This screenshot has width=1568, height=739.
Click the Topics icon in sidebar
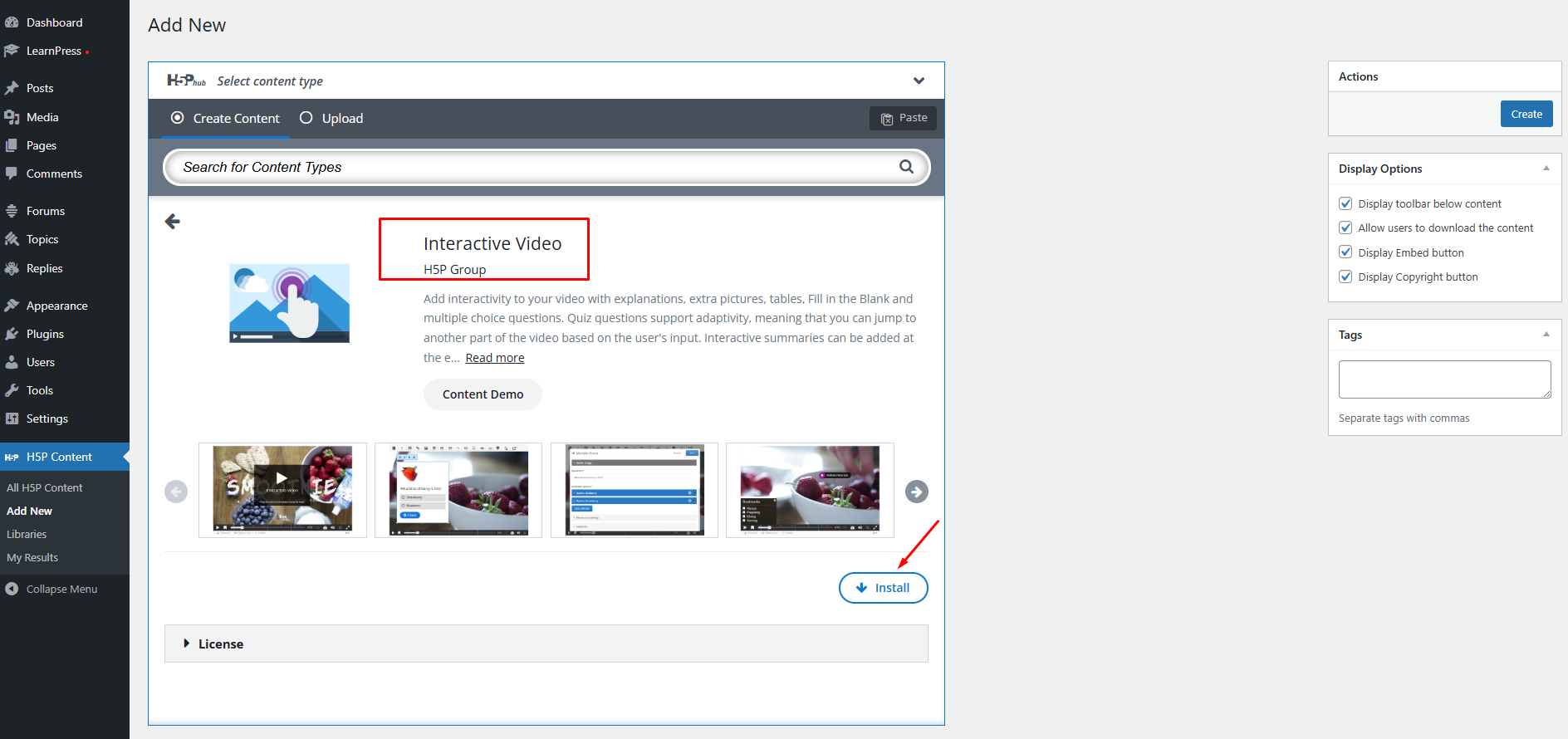12,239
